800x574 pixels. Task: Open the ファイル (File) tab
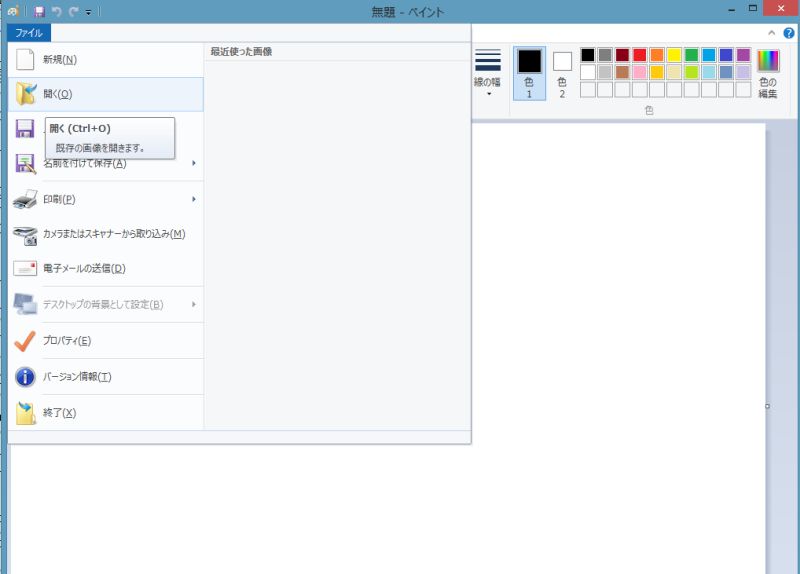pos(29,33)
